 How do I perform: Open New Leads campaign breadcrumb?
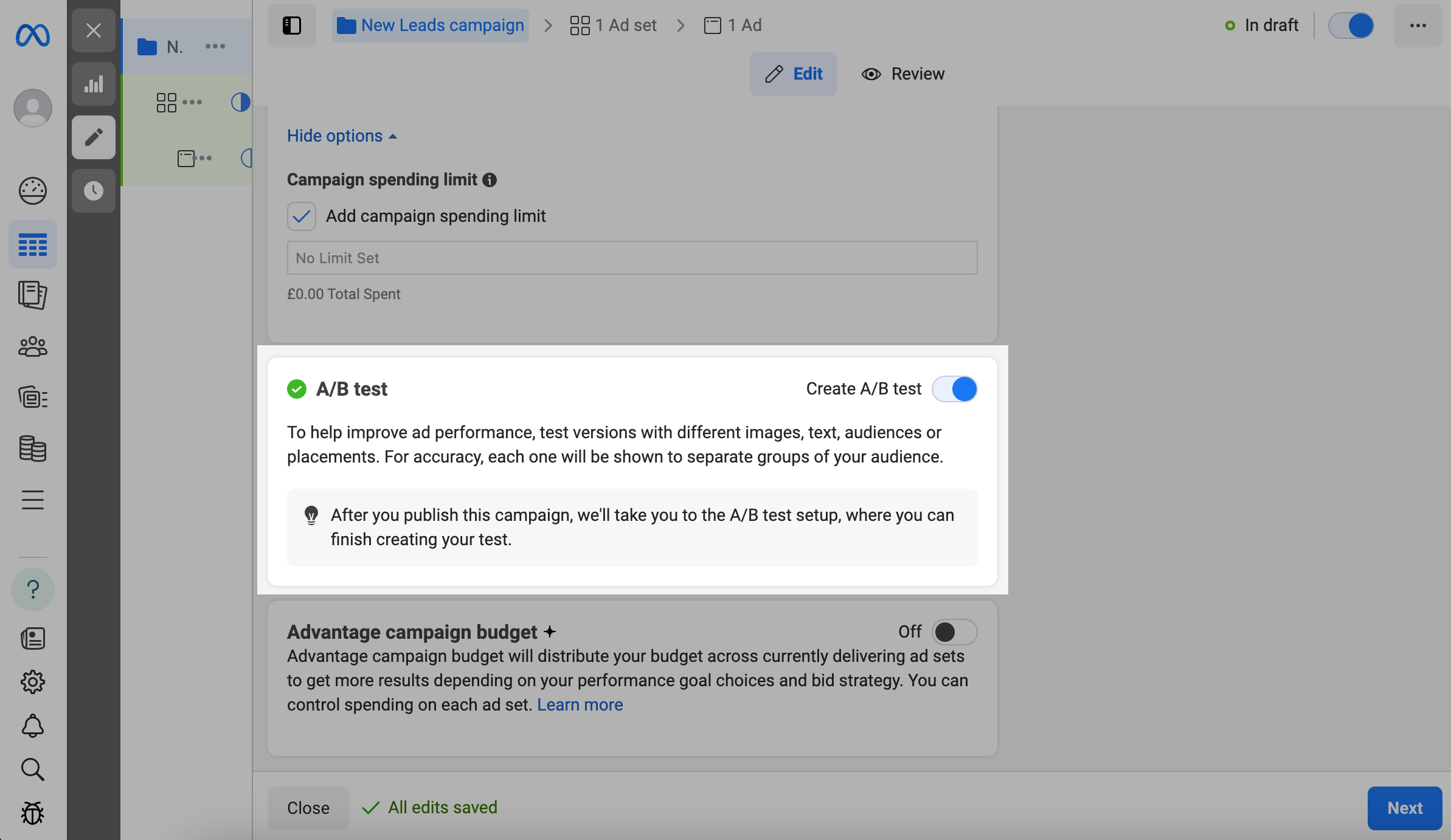point(431,26)
